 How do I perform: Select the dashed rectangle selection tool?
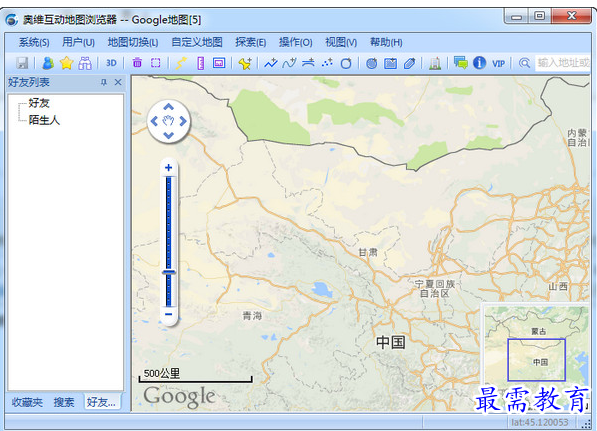[156, 63]
